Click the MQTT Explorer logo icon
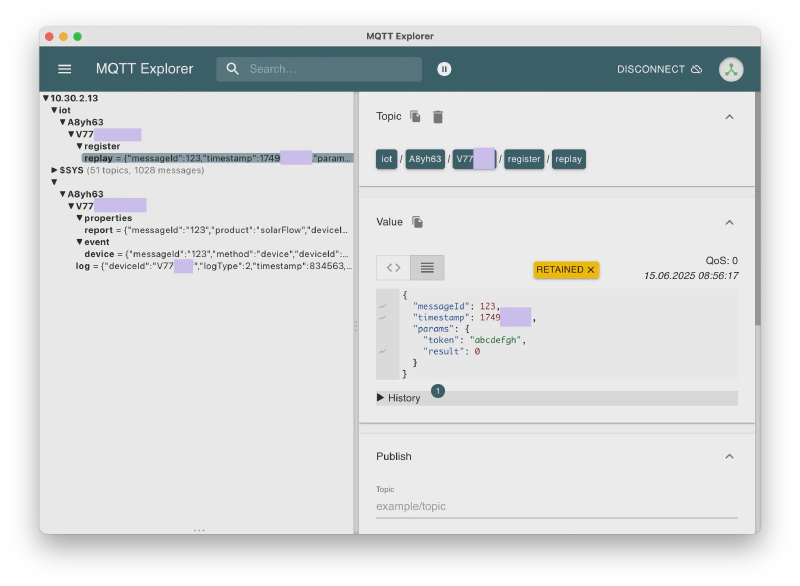 click(731, 69)
